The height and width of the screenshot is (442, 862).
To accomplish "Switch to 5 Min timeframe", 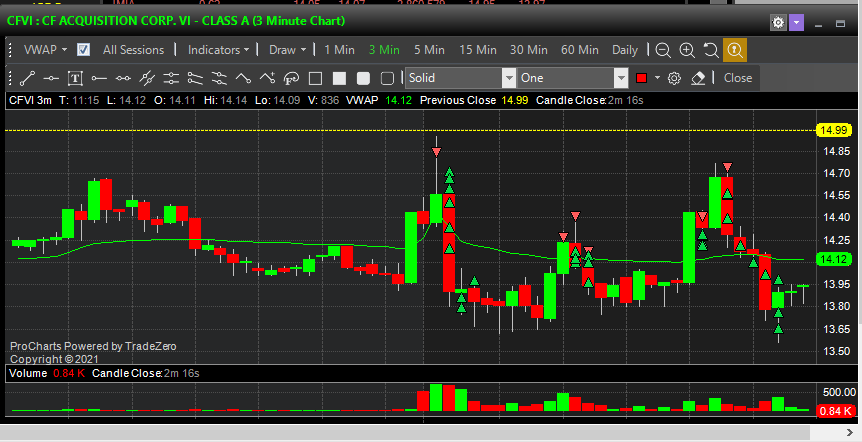I will [x=429, y=49].
